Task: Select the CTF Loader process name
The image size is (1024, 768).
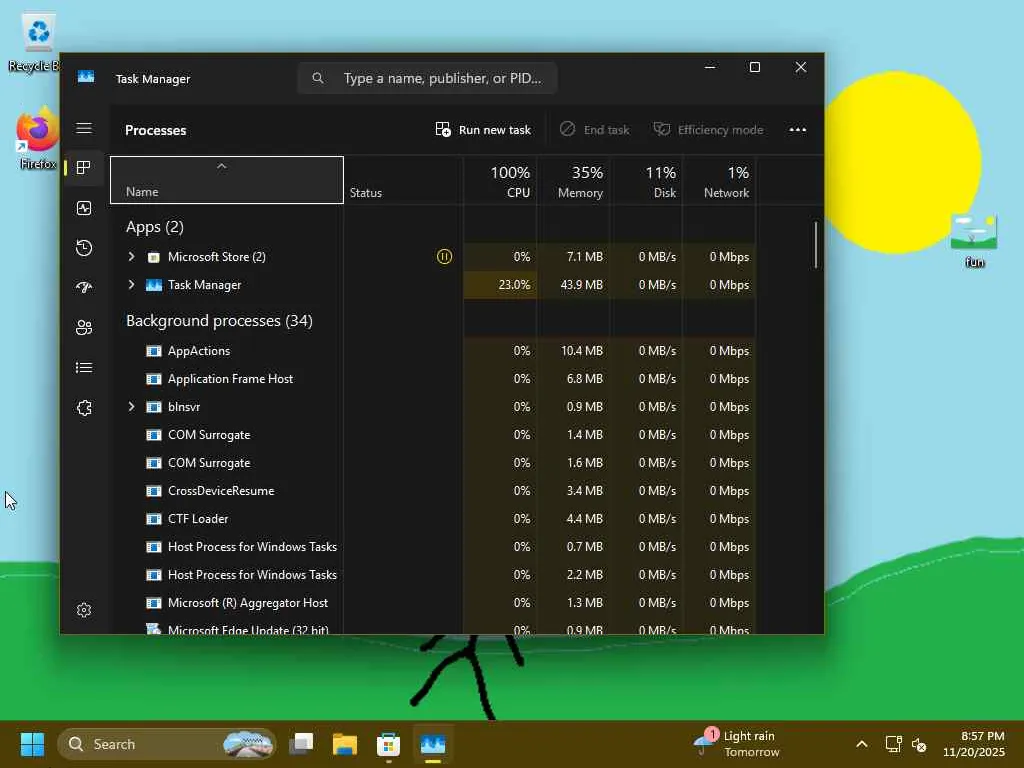Action: tap(198, 519)
